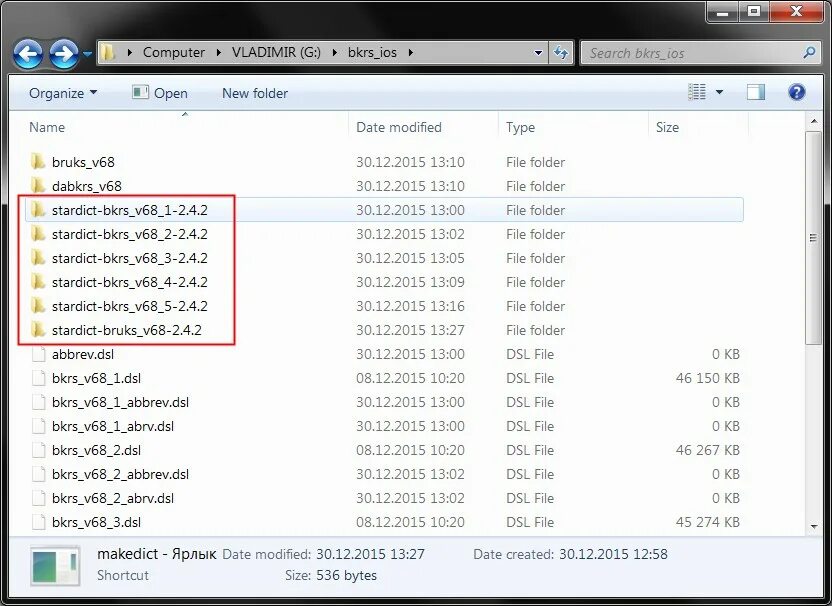The width and height of the screenshot is (832, 606).
Task: Select the stardict-bruks_v68-2.4.2 folder icon
Action: tap(38, 330)
